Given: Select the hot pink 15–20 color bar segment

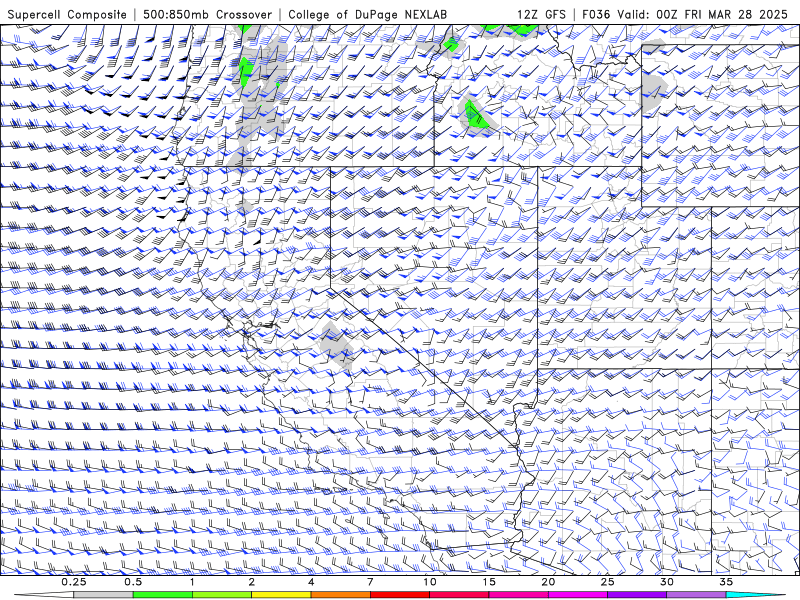Looking at the screenshot, I should (518, 595).
